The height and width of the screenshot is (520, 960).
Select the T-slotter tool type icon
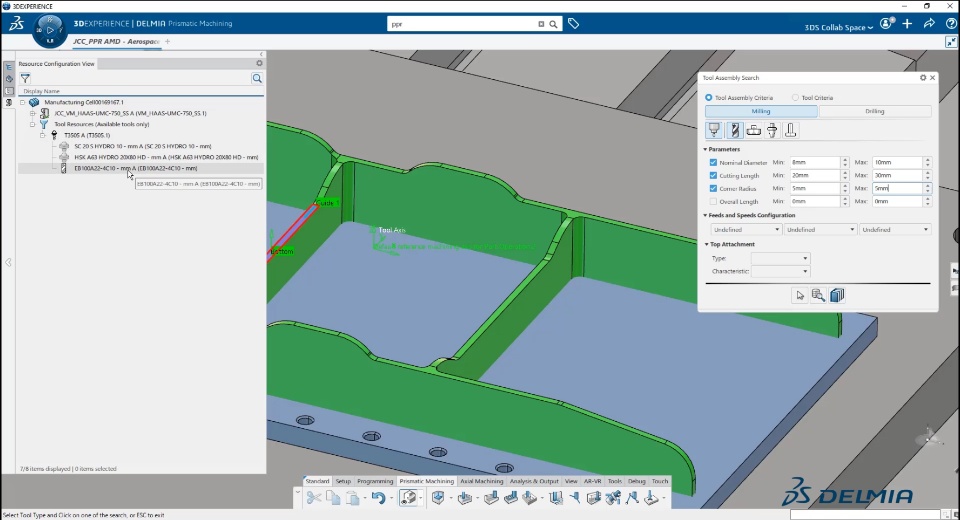tap(790, 130)
